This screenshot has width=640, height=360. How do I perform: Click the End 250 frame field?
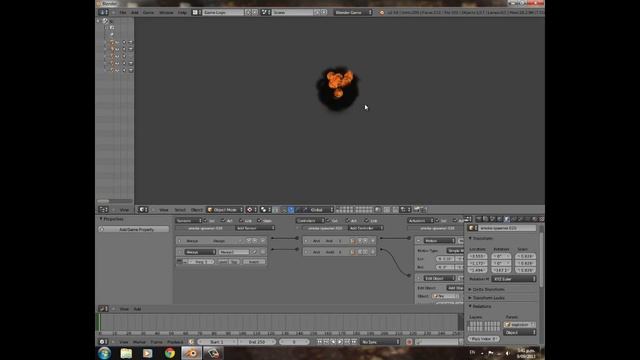pos(257,342)
